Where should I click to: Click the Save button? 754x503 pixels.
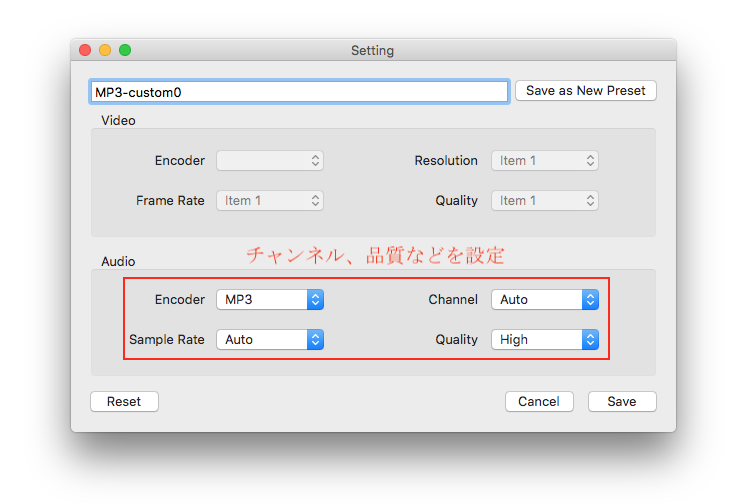click(622, 401)
